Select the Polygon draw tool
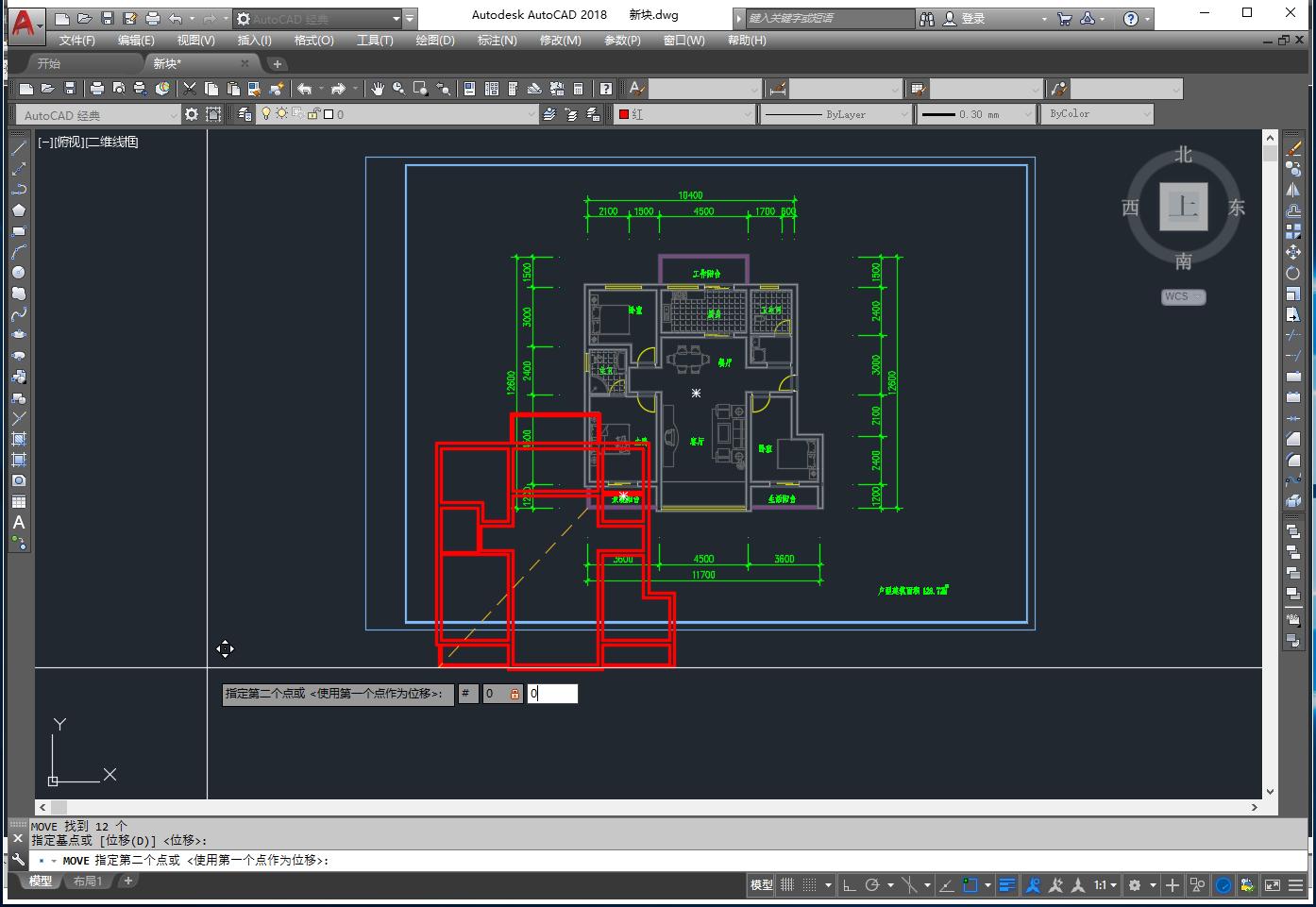This screenshot has width=1316, height=907. pyautogui.click(x=18, y=210)
